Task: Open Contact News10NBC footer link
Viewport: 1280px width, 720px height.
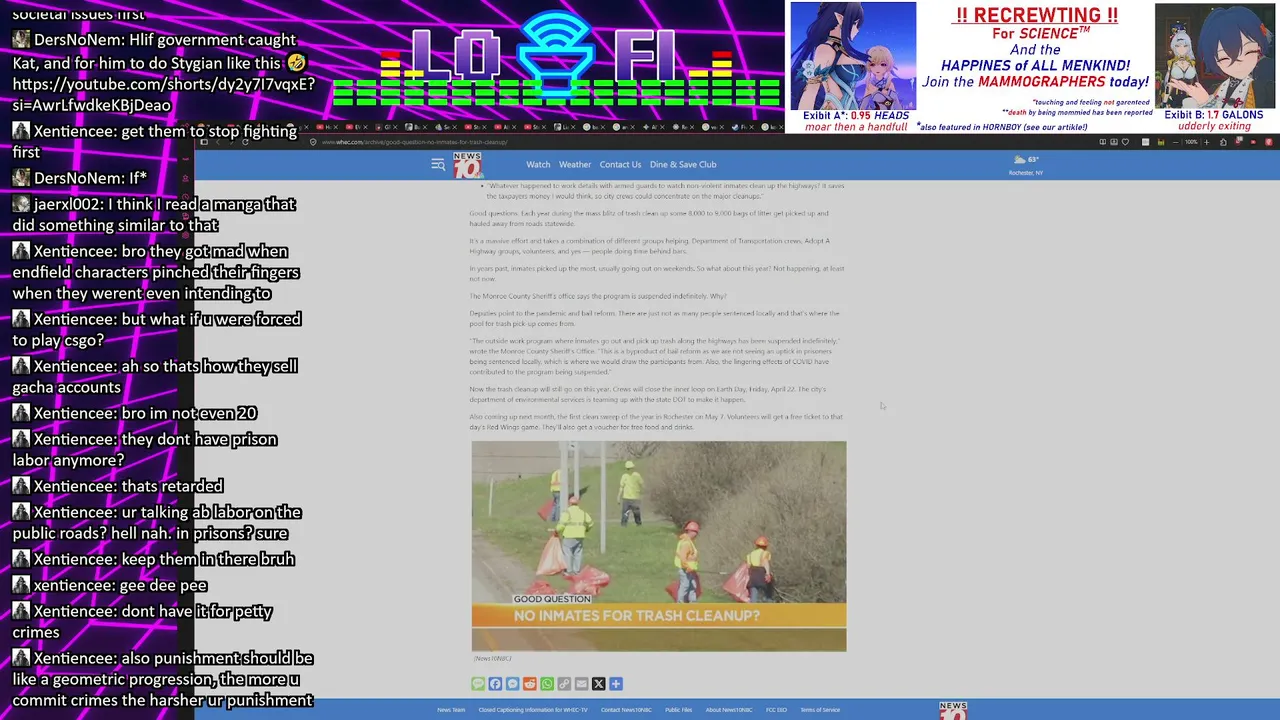Action: point(626,710)
